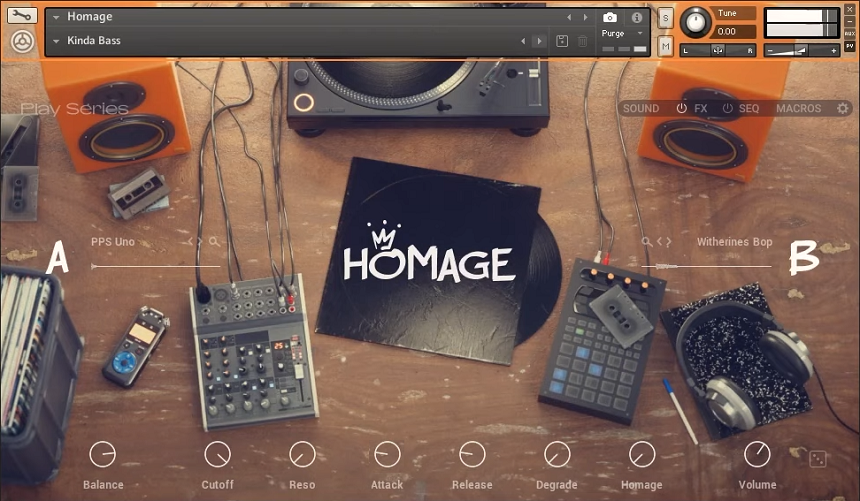Screen dimensions: 860x501
Task: Click the Homage macro knob
Action: tap(642, 454)
